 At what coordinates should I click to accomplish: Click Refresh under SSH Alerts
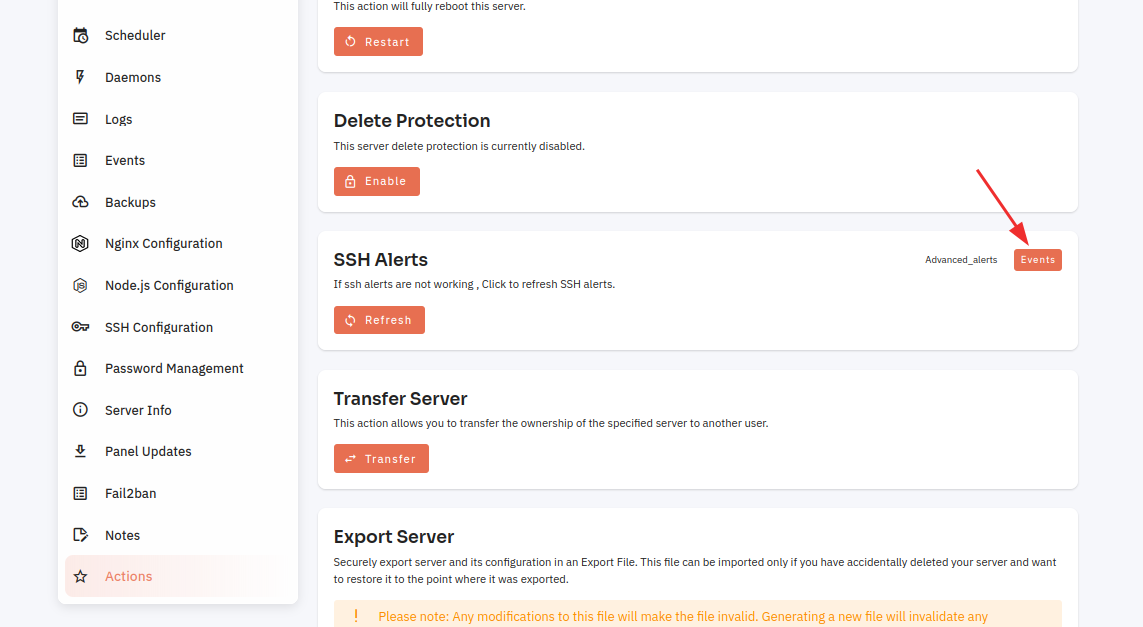tap(379, 320)
